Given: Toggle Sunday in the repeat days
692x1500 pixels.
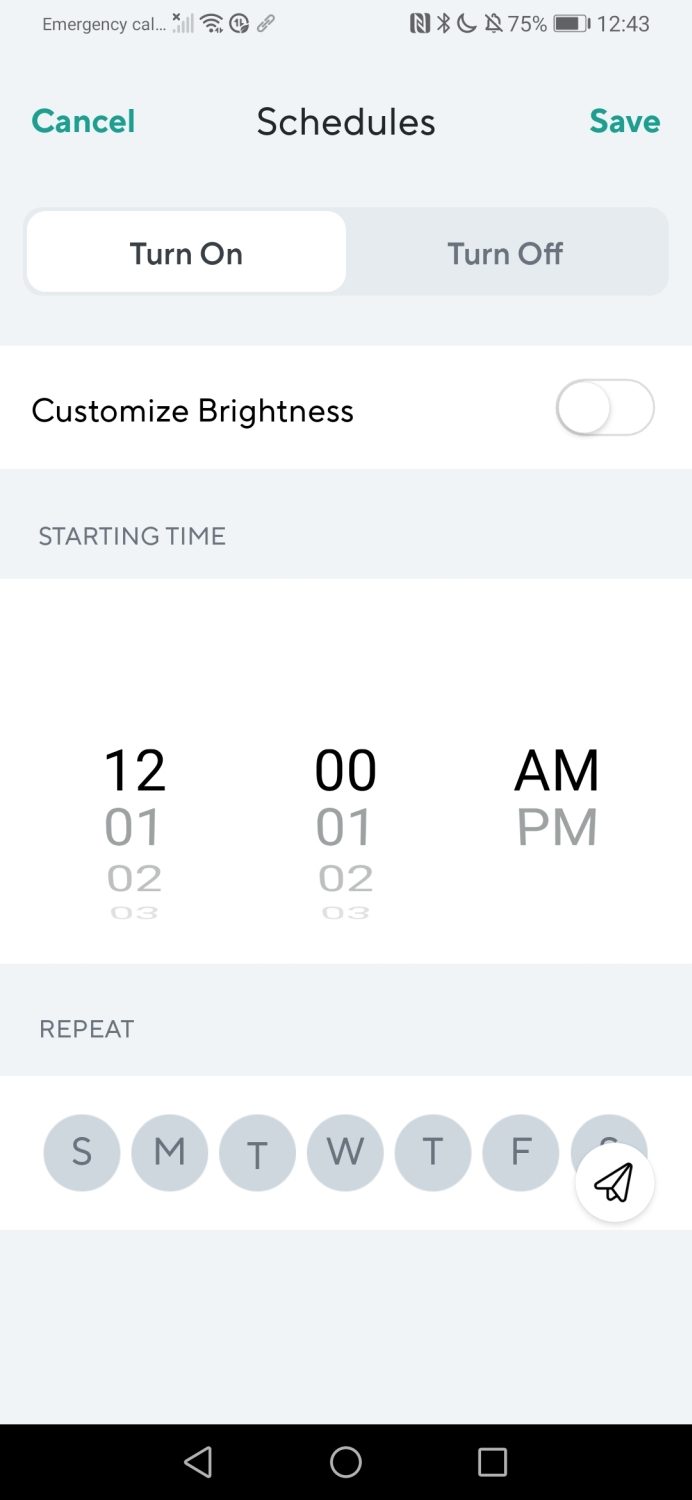Looking at the screenshot, I should click(82, 1153).
